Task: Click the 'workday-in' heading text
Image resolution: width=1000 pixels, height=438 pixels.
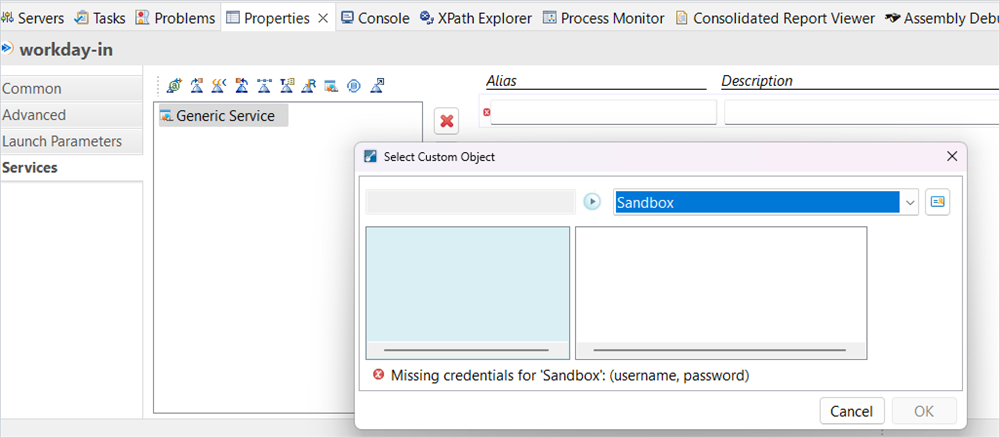Action: point(66,50)
